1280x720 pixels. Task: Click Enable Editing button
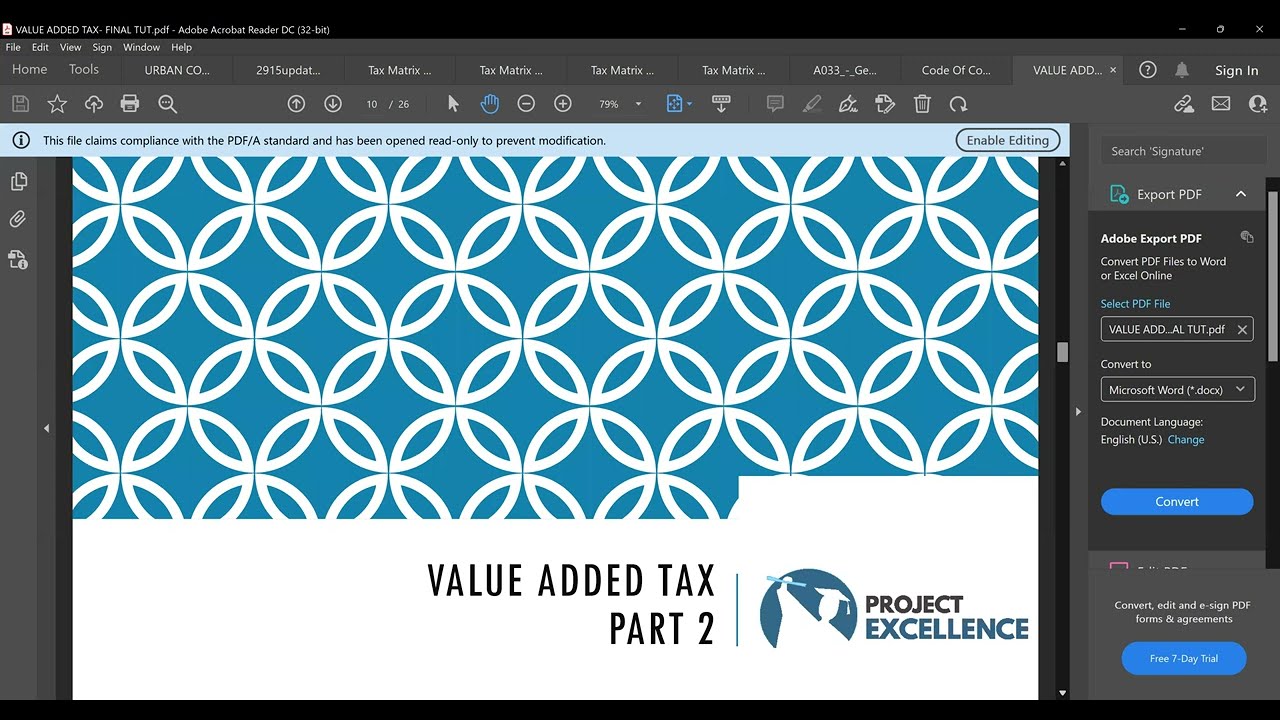pyautogui.click(x=1008, y=140)
